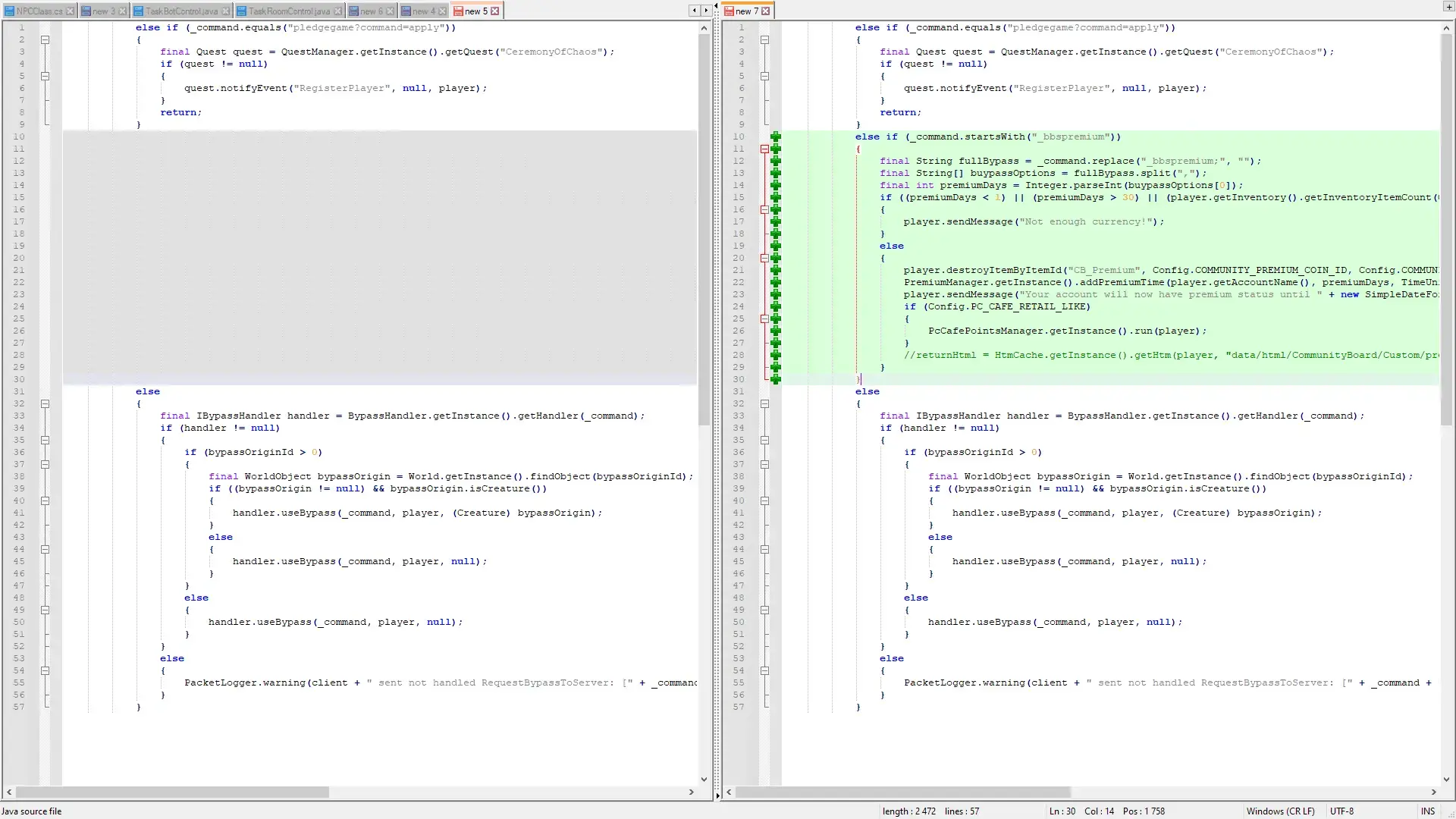
Task: Click the left pane horizontal scrollbar thumb
Action: click(x=172, y=792)
